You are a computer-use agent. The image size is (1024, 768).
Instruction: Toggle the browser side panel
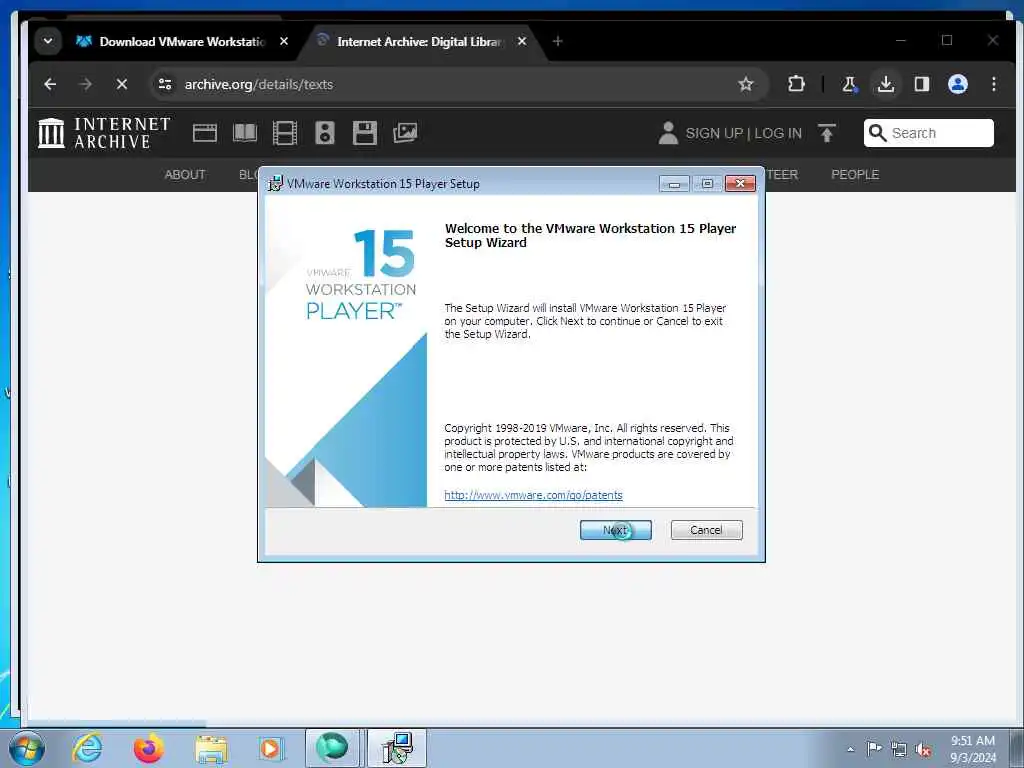pos(921,84)
